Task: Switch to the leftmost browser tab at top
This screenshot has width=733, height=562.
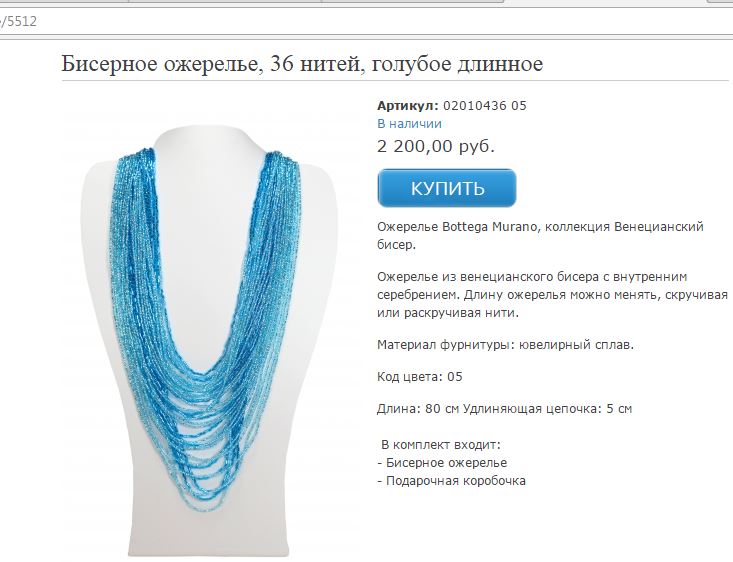Action: tap(63, 2)
